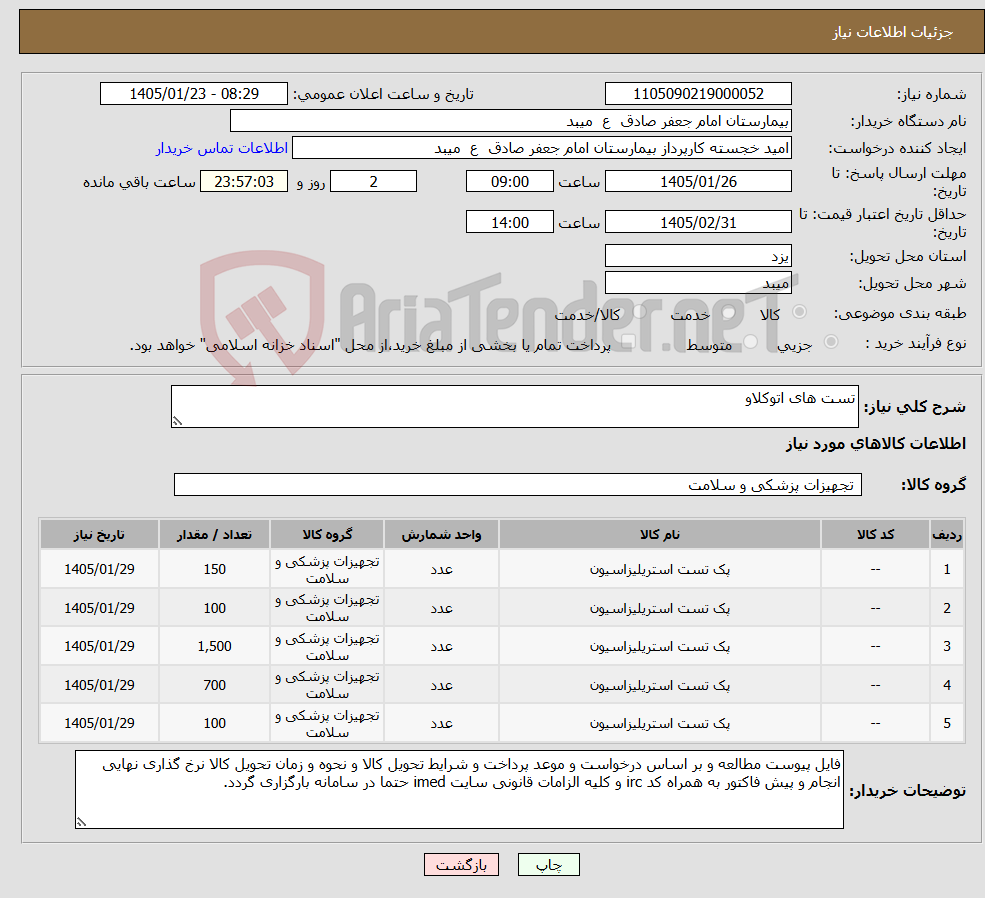Click the شرح کلی نیاز description textarea
The height and width of the screenshot is (898, 985).
pos(514,406)
